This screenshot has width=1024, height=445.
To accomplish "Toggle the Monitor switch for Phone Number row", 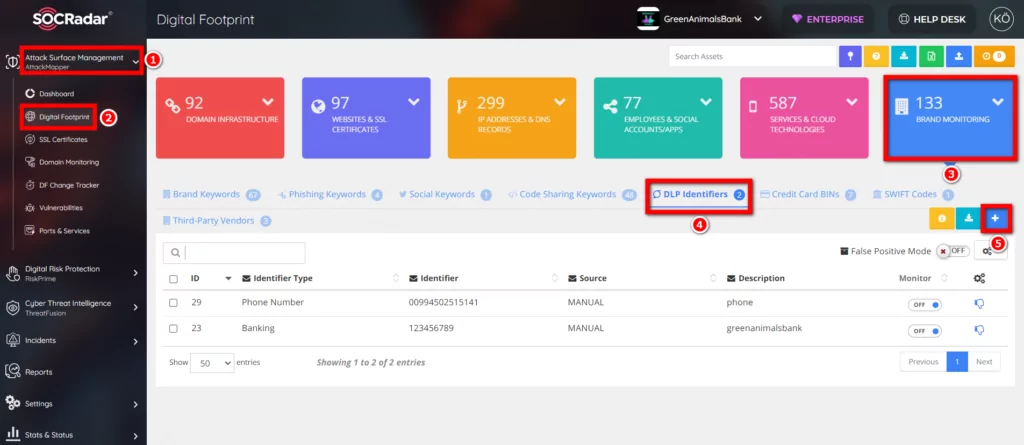I will (924, 305).
